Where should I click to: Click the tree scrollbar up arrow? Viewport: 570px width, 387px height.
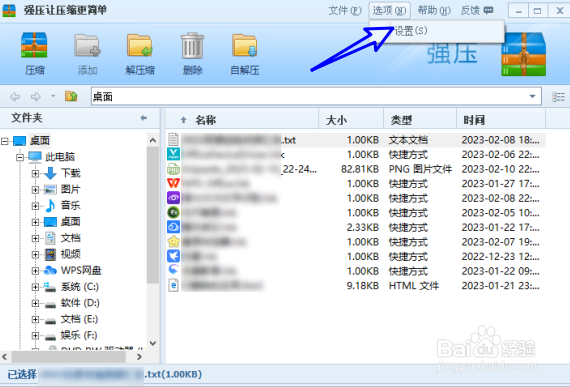[153, 140]
